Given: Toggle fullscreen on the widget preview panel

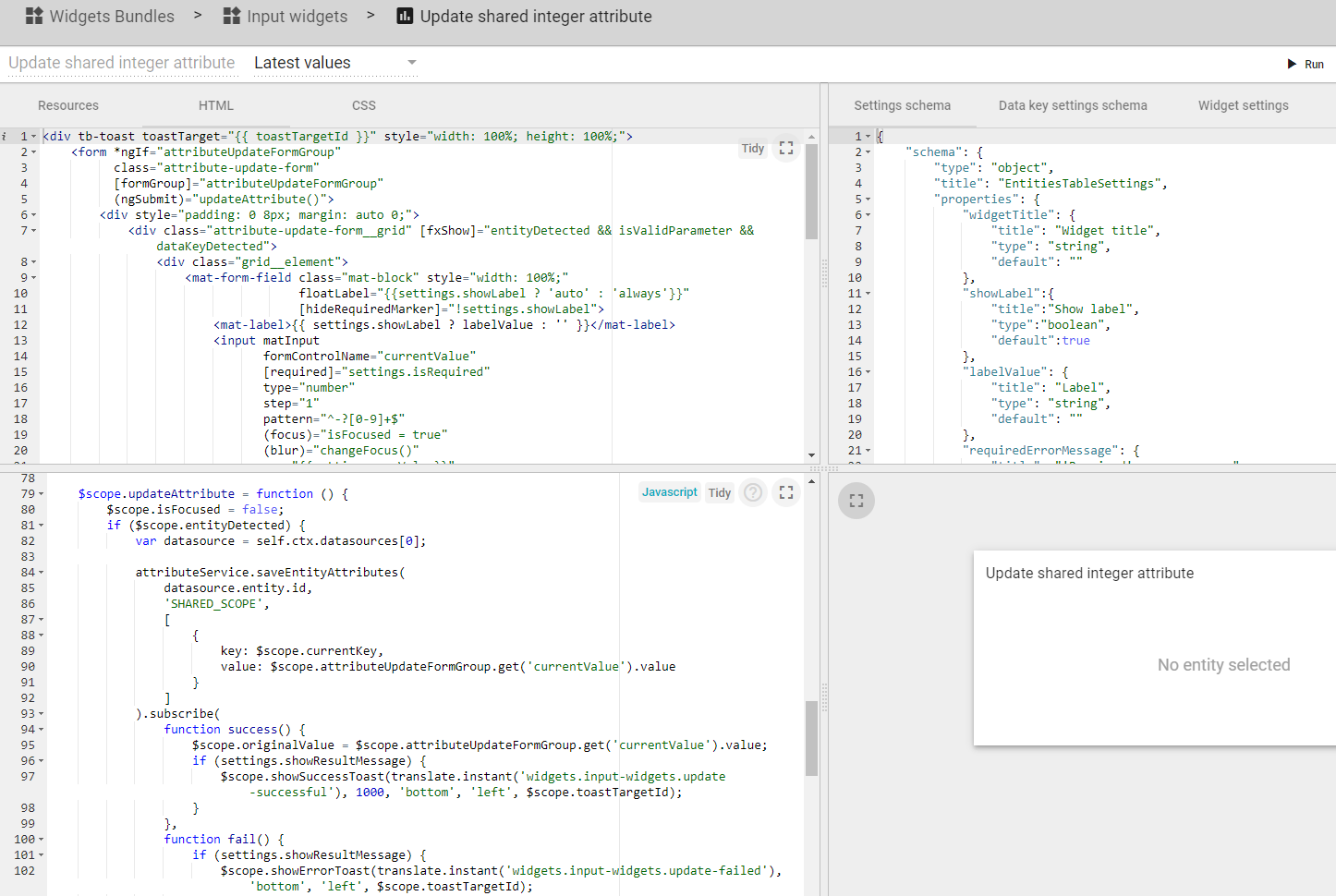Looking at the screenshot, I should point(856,501).
